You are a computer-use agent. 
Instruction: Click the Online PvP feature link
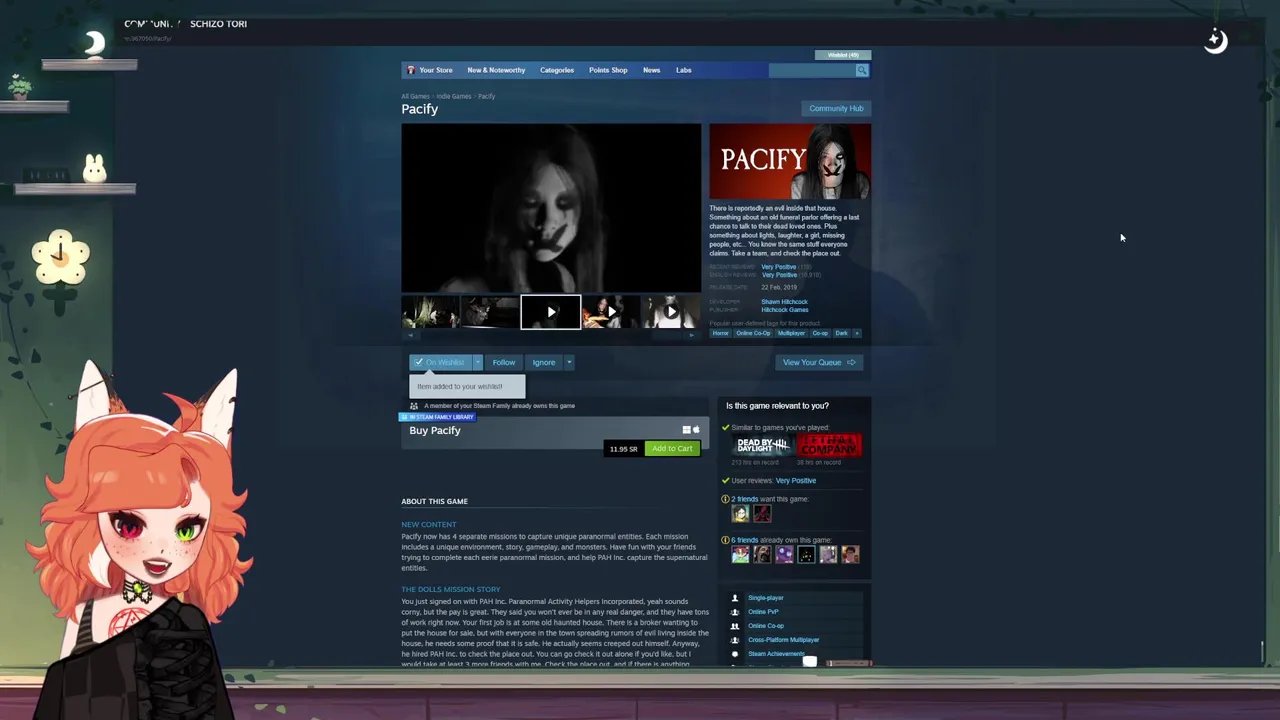tap(763, 612)
